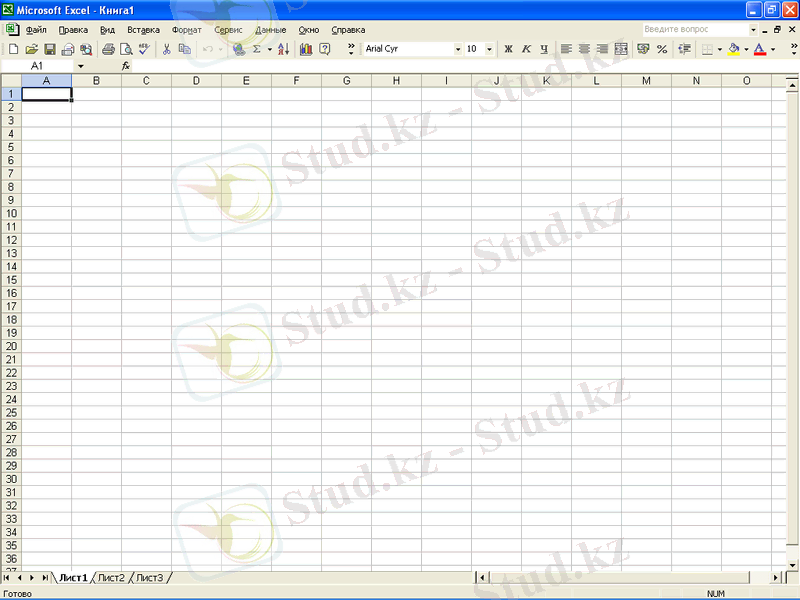Apply borders to selected cell

pos(707,49)
